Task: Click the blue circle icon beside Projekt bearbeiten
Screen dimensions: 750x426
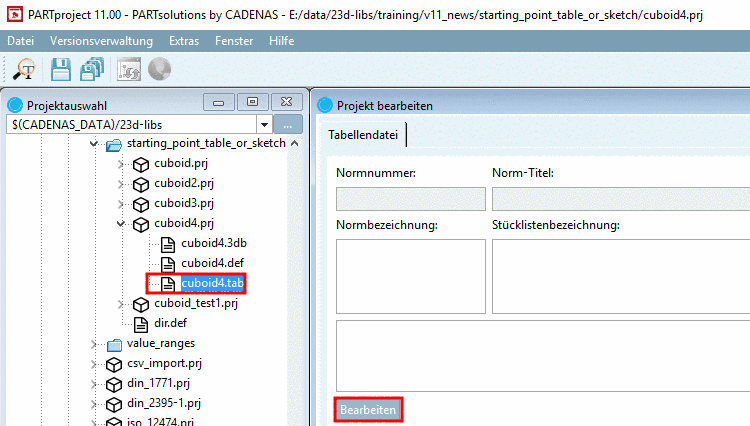Action: (325, 105)
